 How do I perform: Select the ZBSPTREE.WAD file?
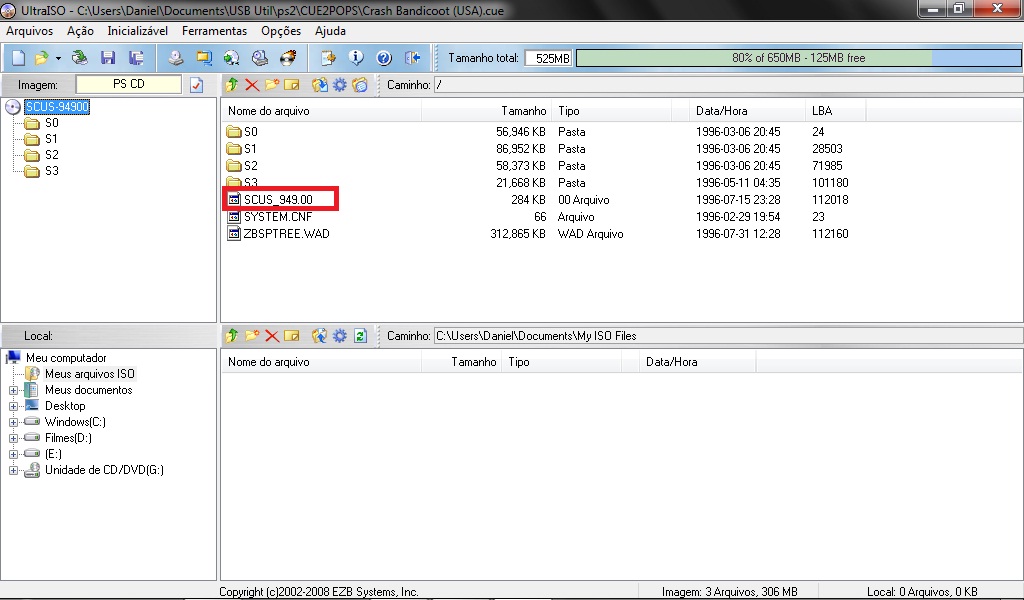point(286,234)
